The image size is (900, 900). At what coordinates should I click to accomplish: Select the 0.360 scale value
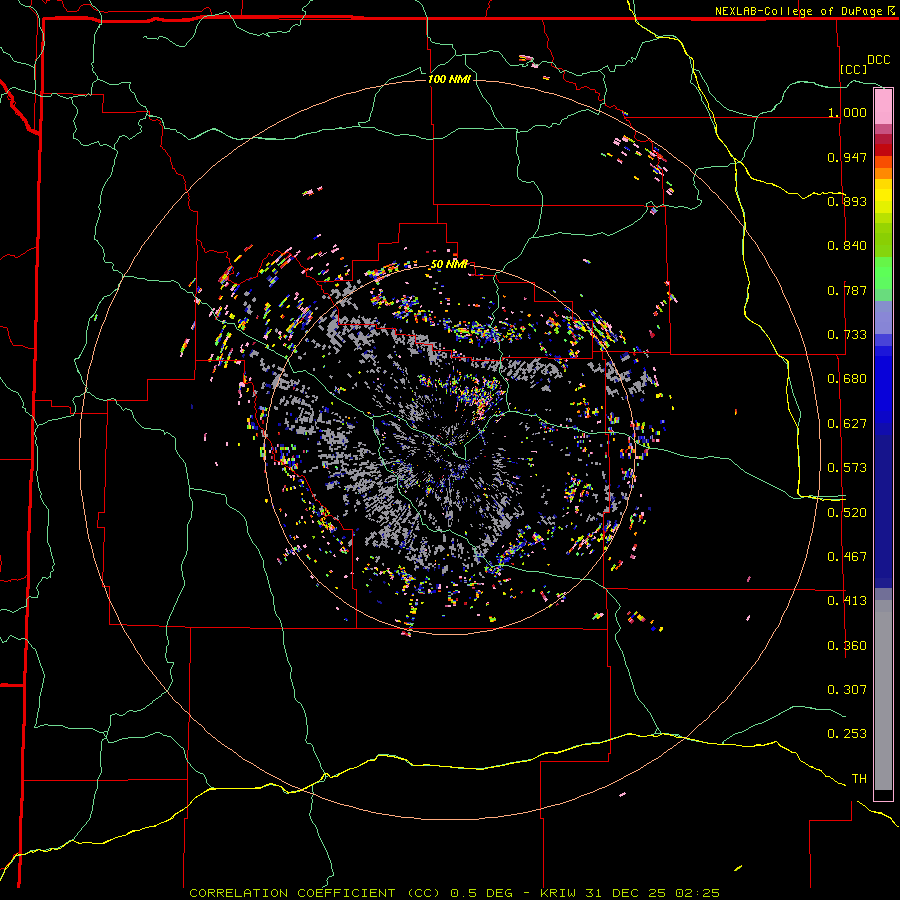click(x=847, y=646)
